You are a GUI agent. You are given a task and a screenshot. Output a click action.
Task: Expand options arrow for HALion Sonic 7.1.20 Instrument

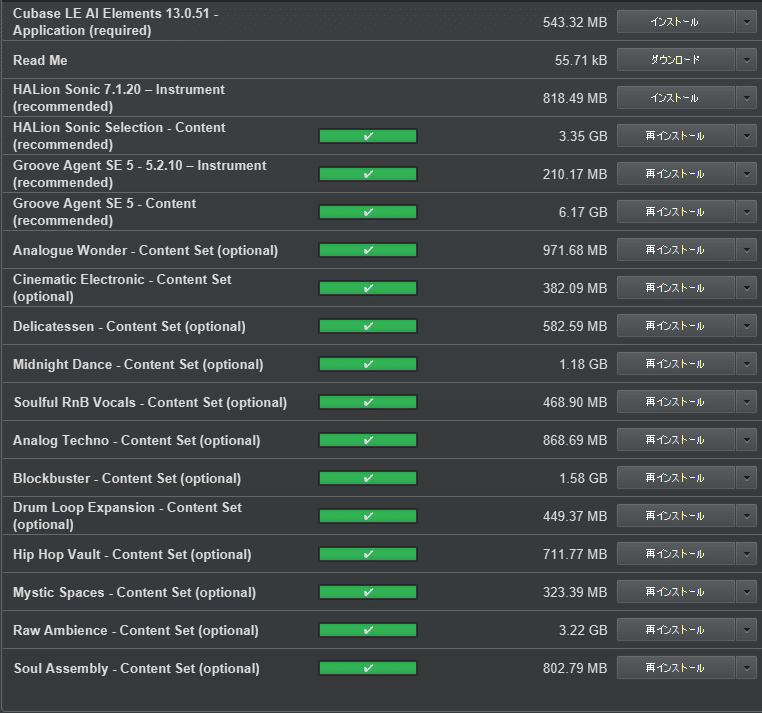click(746, 98)
